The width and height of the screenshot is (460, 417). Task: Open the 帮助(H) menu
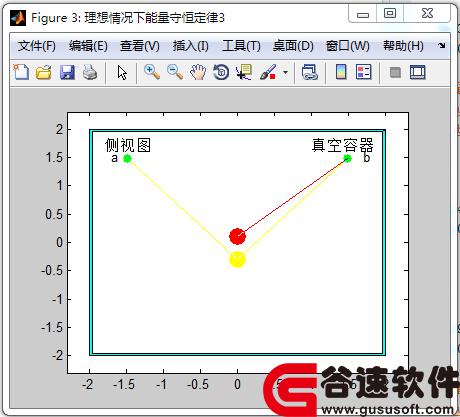click(x=403, y=46)
